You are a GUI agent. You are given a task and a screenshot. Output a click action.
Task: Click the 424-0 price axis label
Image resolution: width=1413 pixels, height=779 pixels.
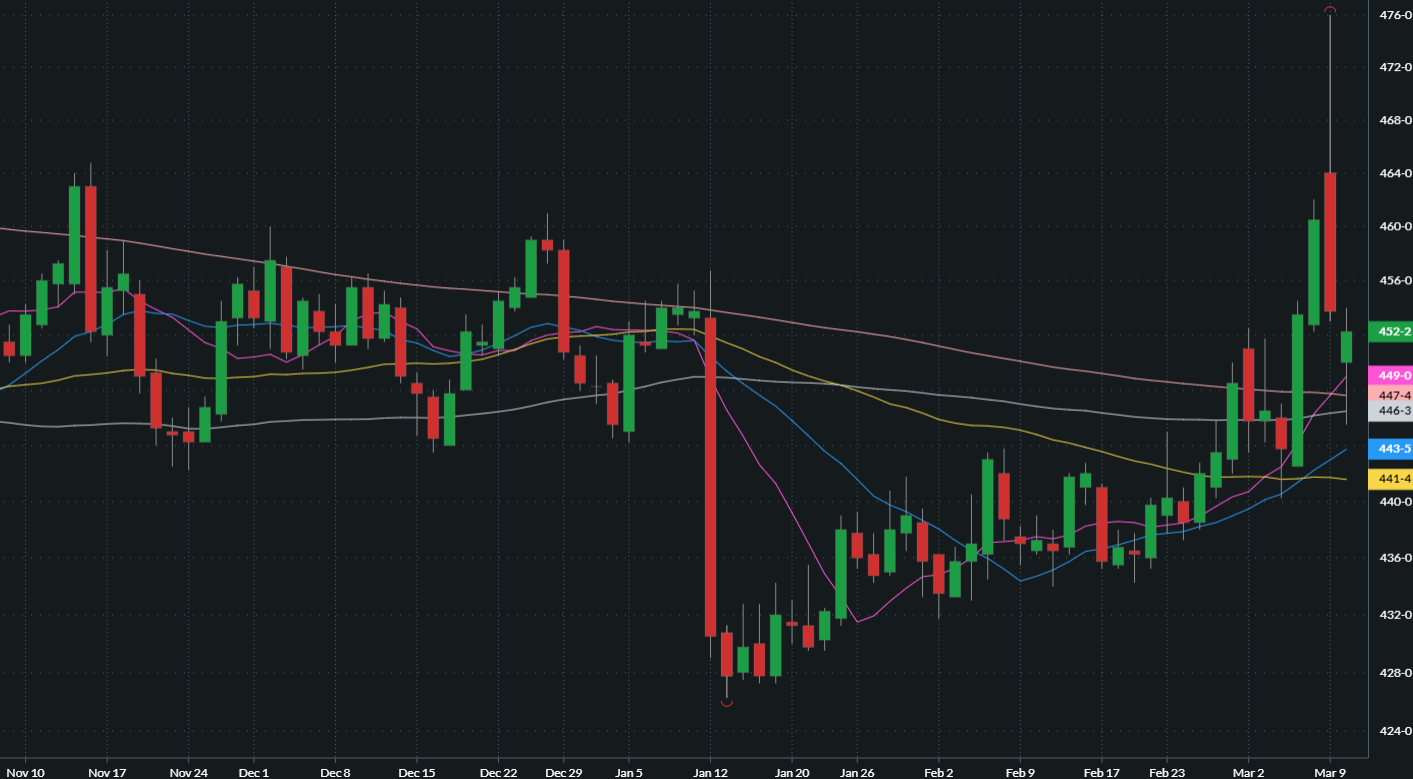[x=1394, y=731]
